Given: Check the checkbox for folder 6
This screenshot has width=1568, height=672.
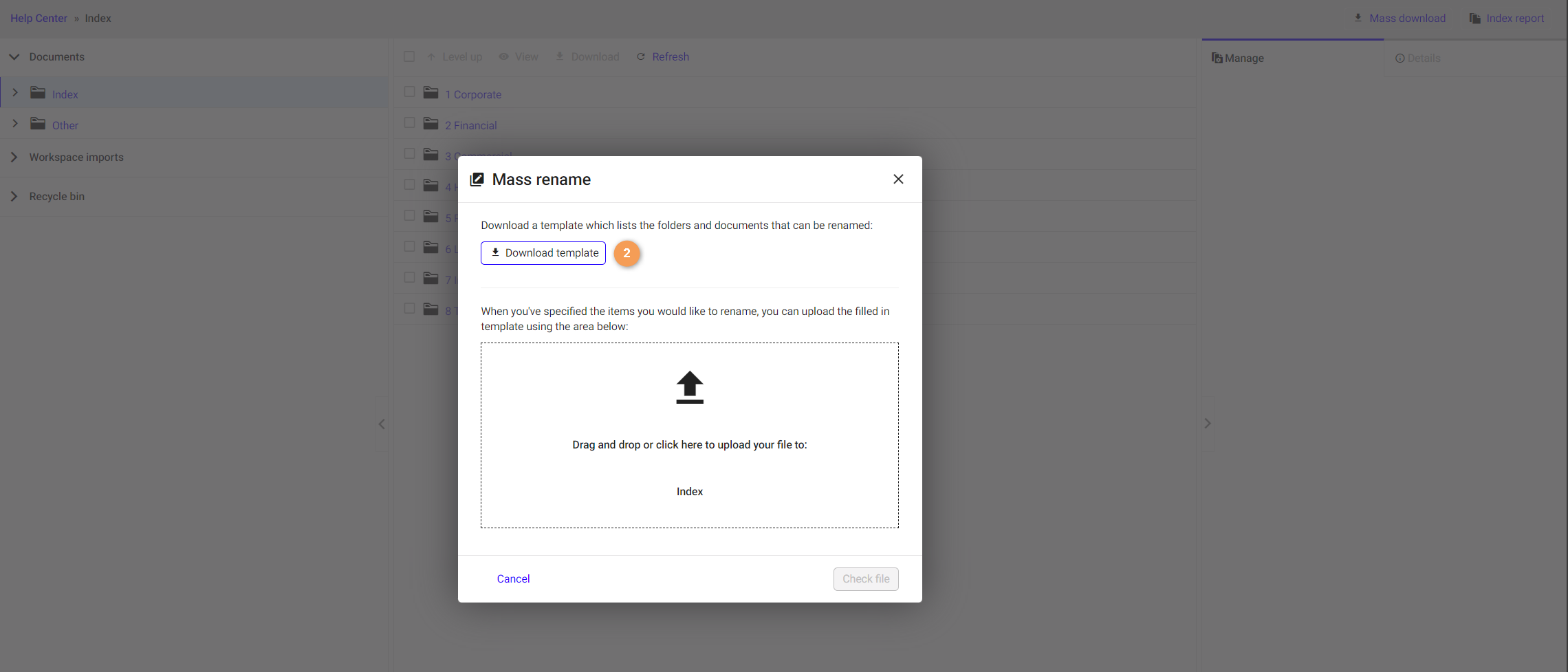Looking at the screenshot, I should click(x=409, y=246).
